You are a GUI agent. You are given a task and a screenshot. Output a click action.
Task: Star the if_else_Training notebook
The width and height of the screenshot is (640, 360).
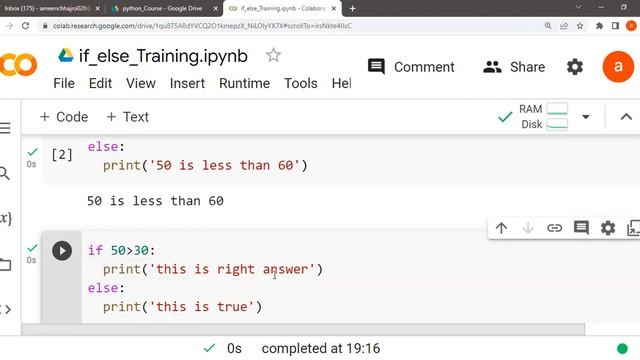tap(273, 55)
